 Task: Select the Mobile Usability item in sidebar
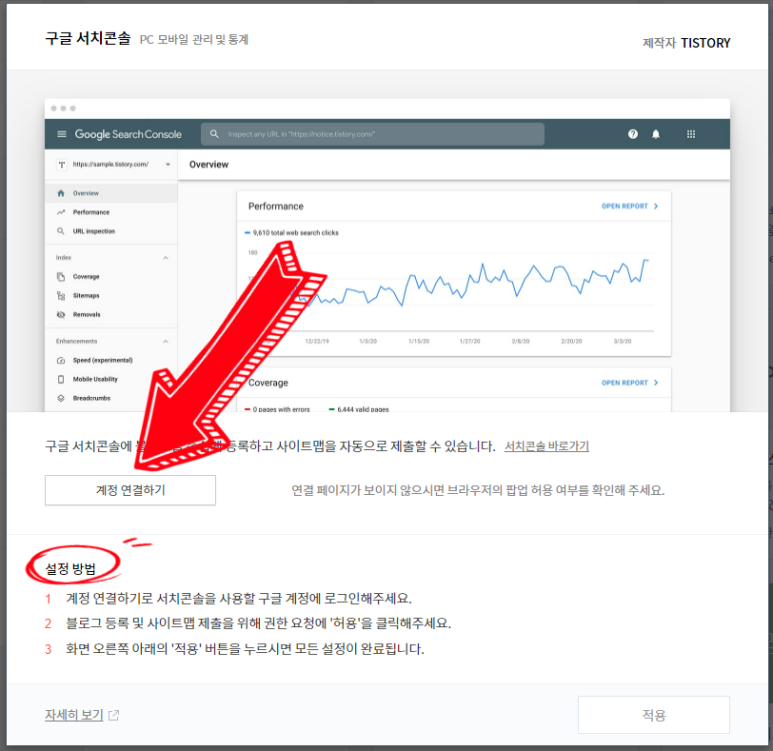tap(96, 379)
